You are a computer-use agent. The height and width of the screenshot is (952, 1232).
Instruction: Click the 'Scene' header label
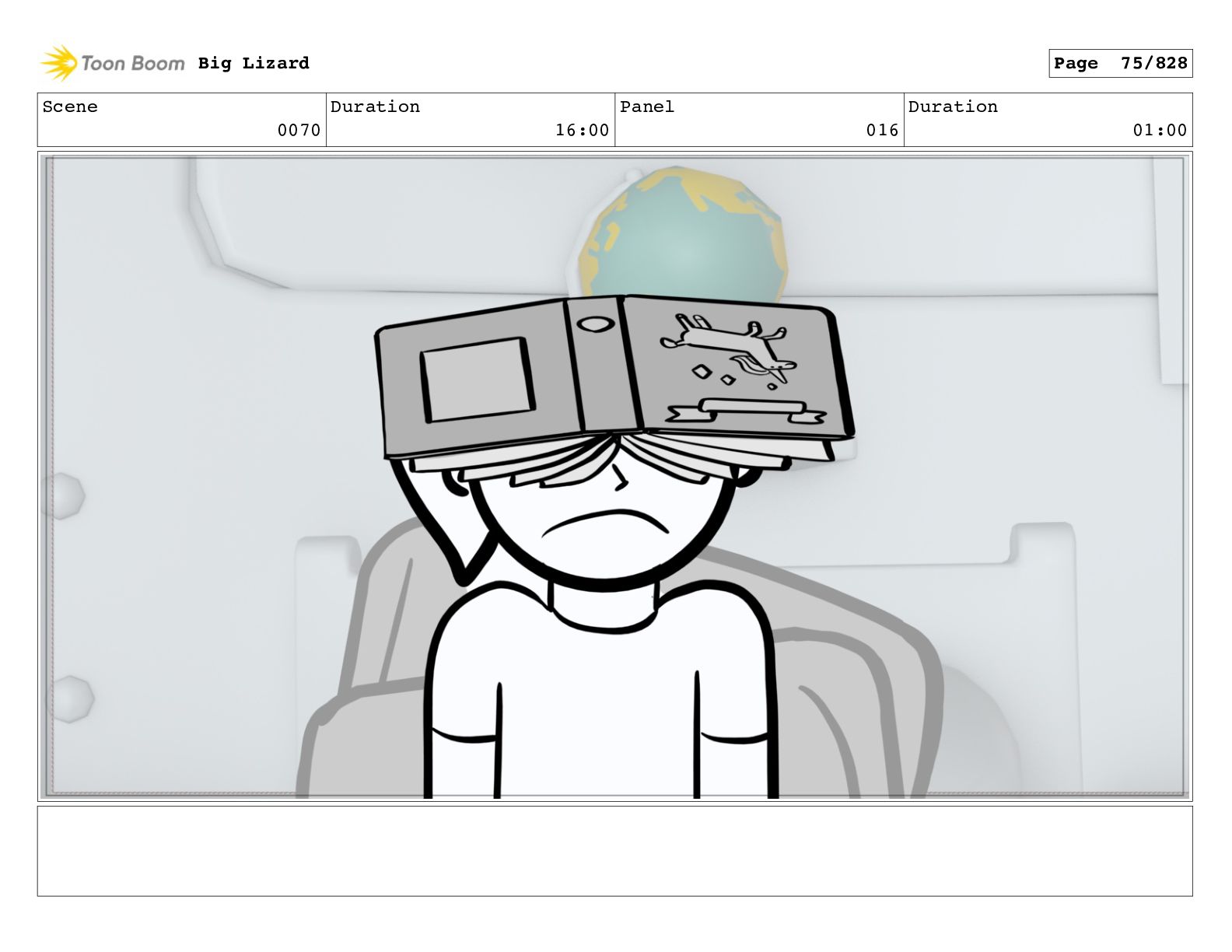70,107
